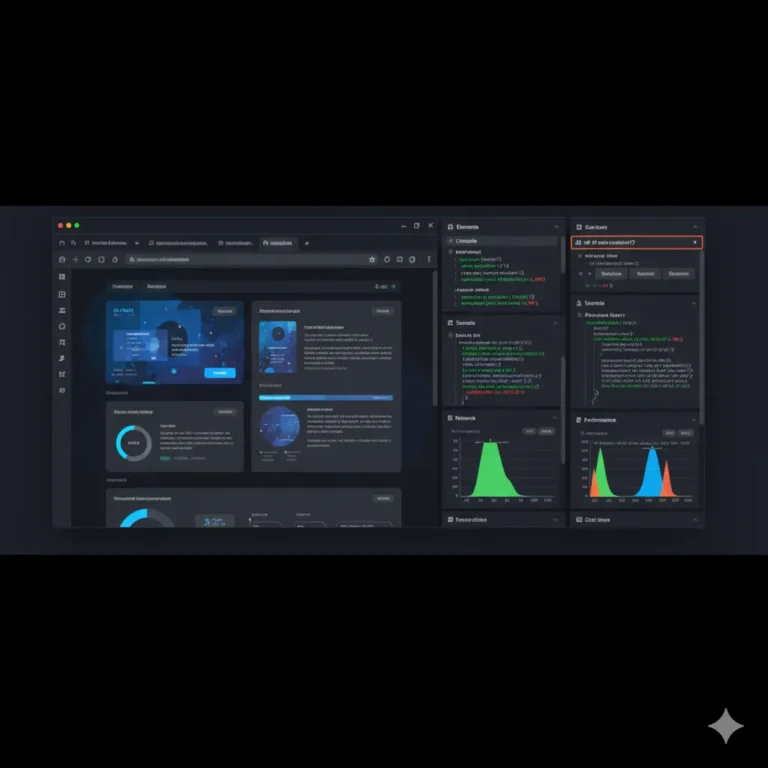Open dropdown arrow in the orange-outlined field
Viewport: 768px width, 768px height.
pyautogui.click(x=694, y=243)
